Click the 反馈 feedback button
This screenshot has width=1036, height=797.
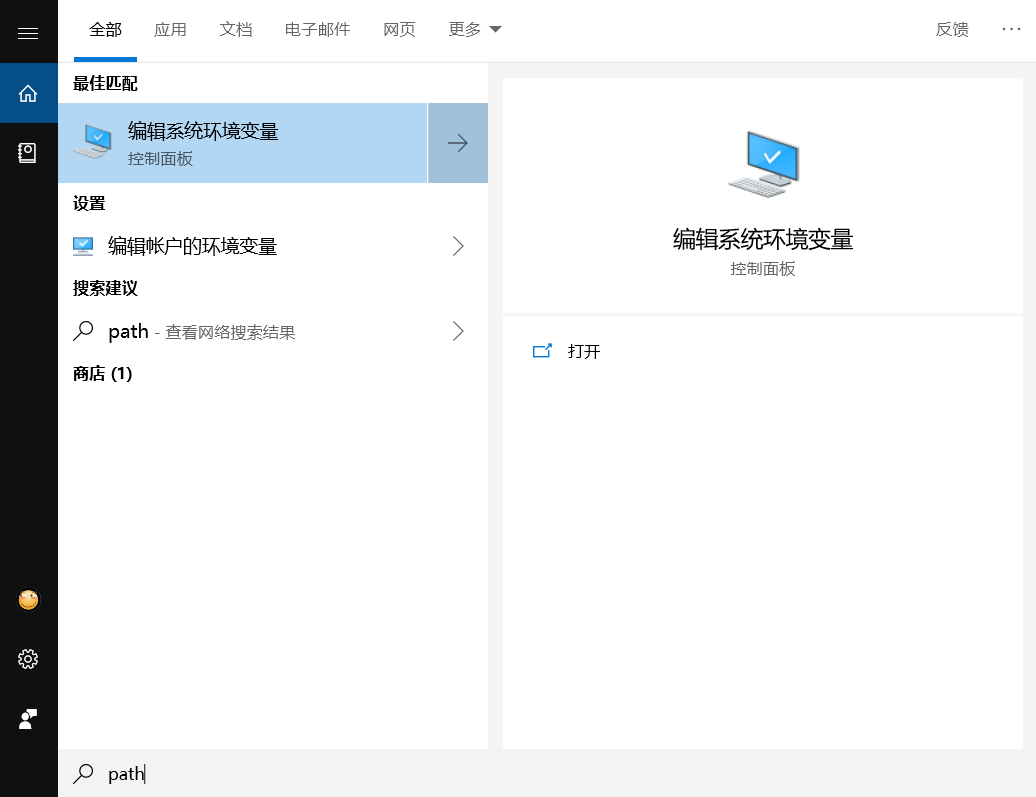[x=952, y=30]
